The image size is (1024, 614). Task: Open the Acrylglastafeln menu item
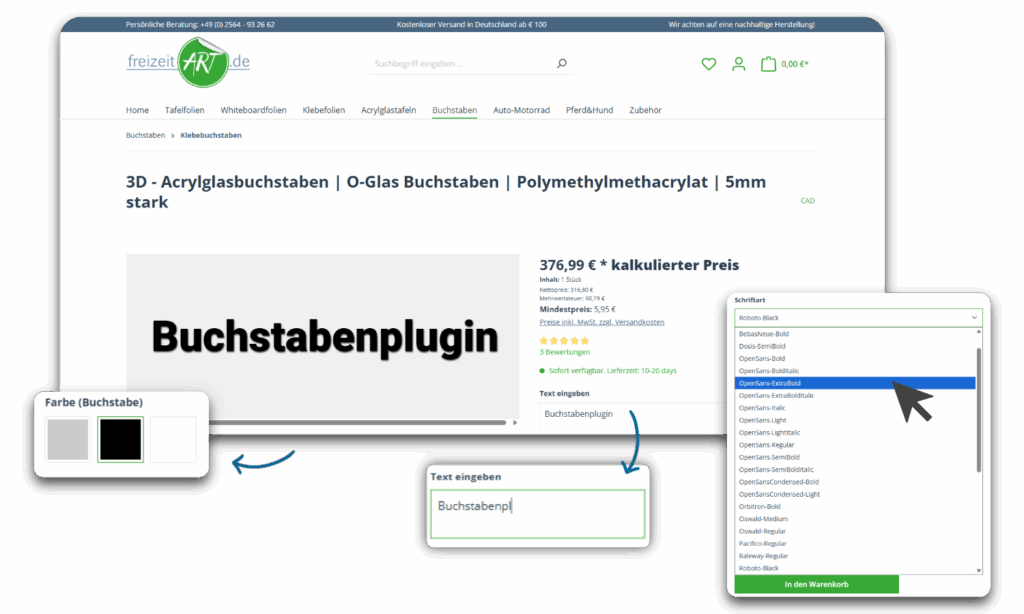coord(388,110)
